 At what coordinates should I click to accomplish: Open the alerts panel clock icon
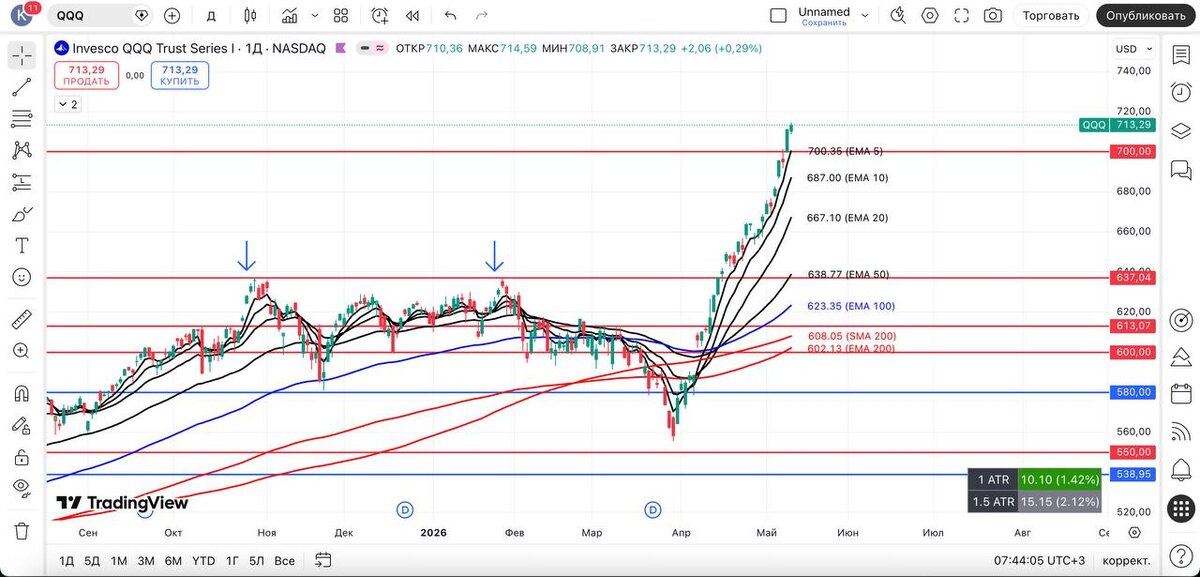(x=1181, y=90)
